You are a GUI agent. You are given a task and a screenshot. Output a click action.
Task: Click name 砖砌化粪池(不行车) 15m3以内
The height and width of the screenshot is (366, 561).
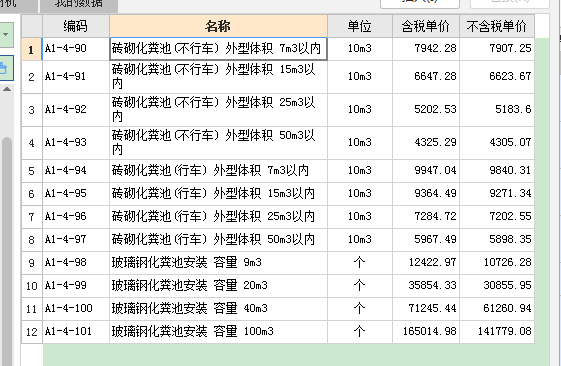click(x=218, y=77)
